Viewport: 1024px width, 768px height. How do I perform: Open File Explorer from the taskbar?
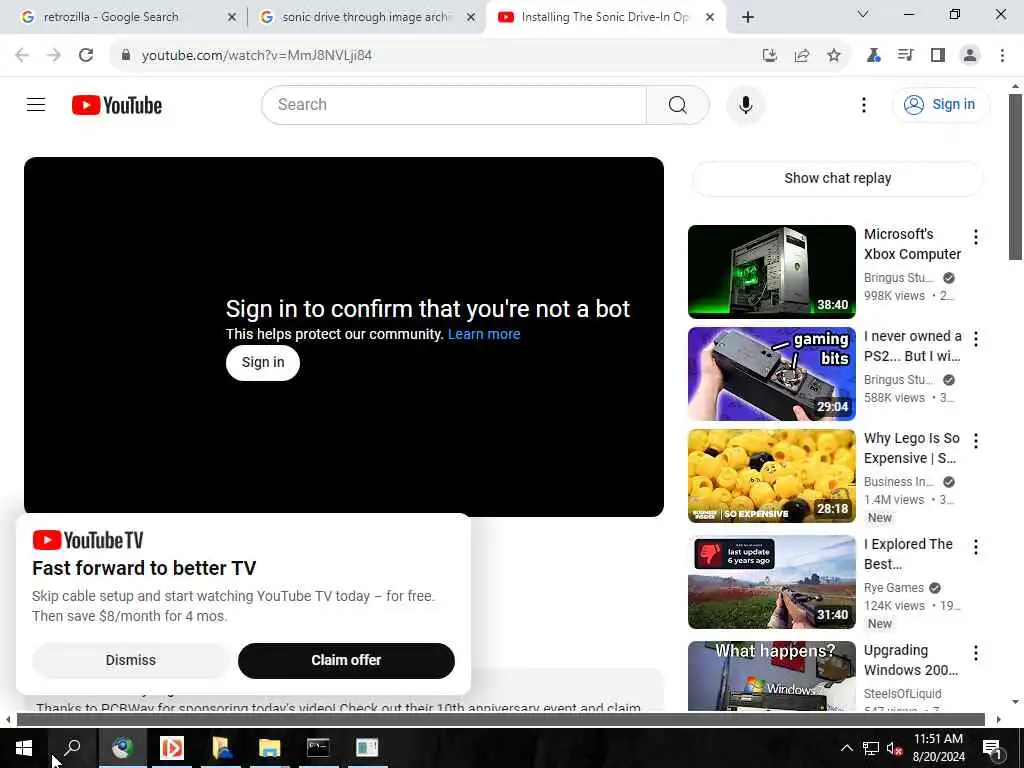[269, 748]
